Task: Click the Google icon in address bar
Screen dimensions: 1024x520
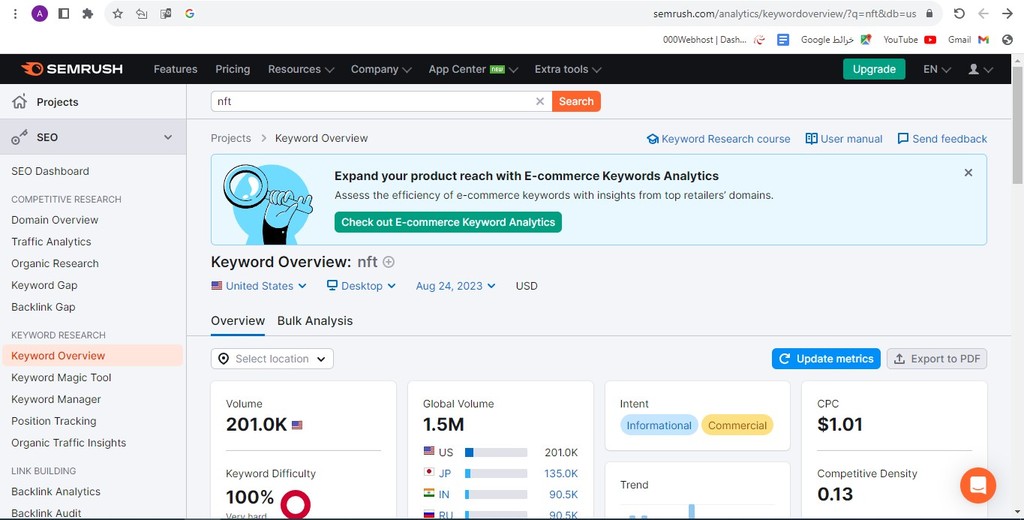Action: pyautogui.click(x=190, y=13)
